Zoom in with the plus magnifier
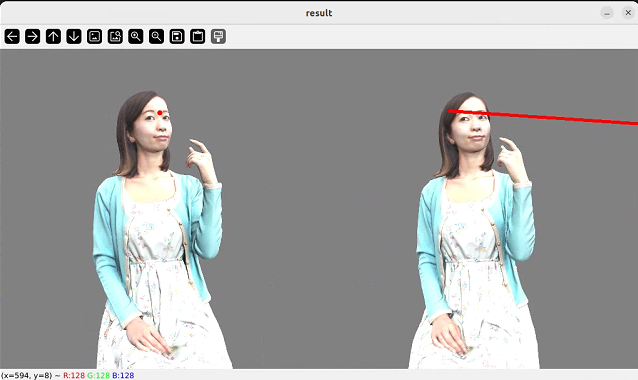Screen dimensions: 638x380 pyautogui.click(x=136, y=37)
